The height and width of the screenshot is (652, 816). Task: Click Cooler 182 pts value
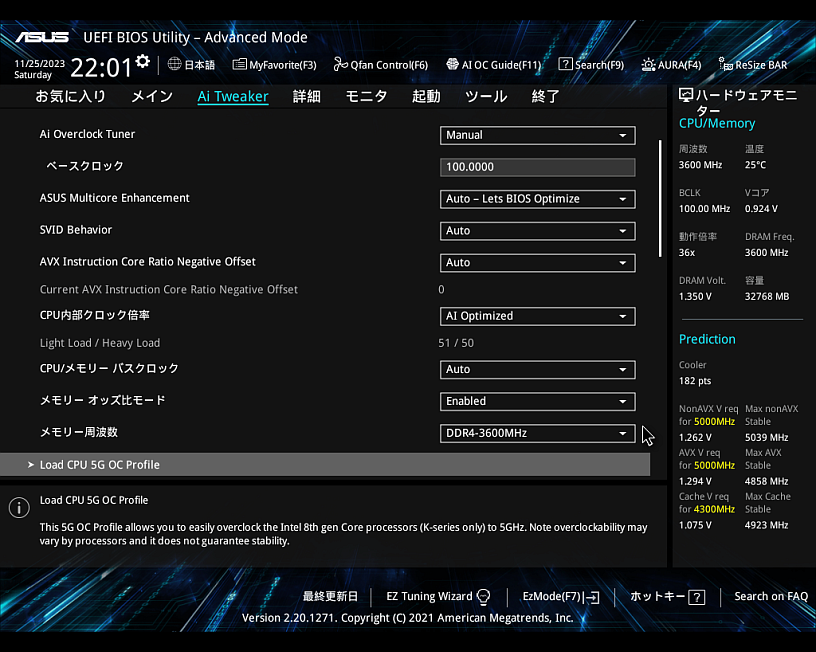click(x=695, y=381)
